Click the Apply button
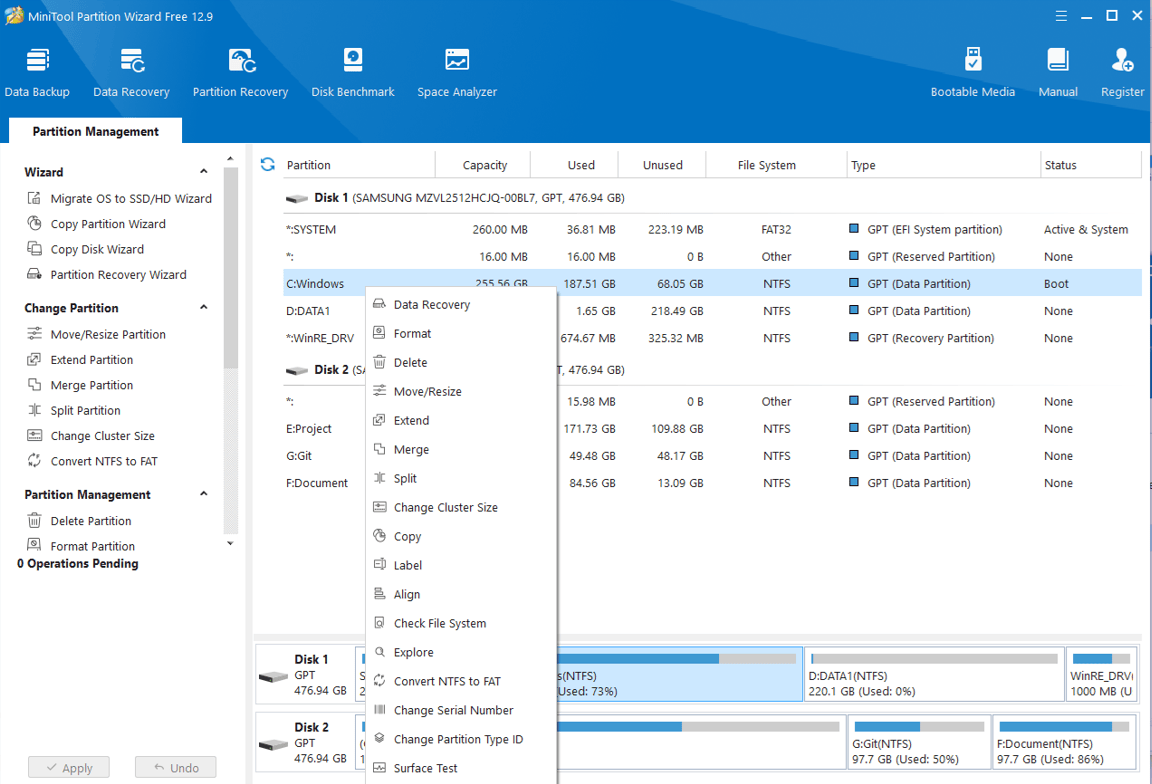This screenshot has width=1152, height=784. pos(69,768)
